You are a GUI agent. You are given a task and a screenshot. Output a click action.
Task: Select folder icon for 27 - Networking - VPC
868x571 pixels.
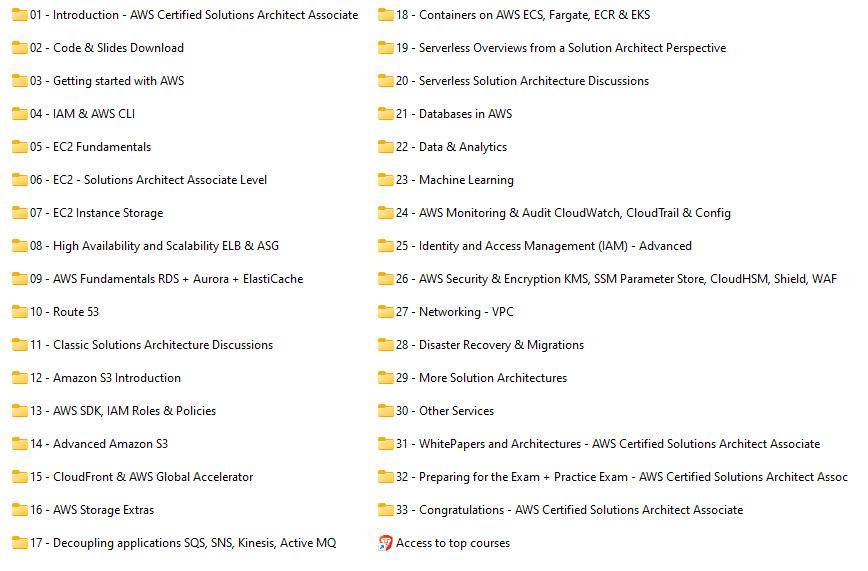tap(385, 312)
